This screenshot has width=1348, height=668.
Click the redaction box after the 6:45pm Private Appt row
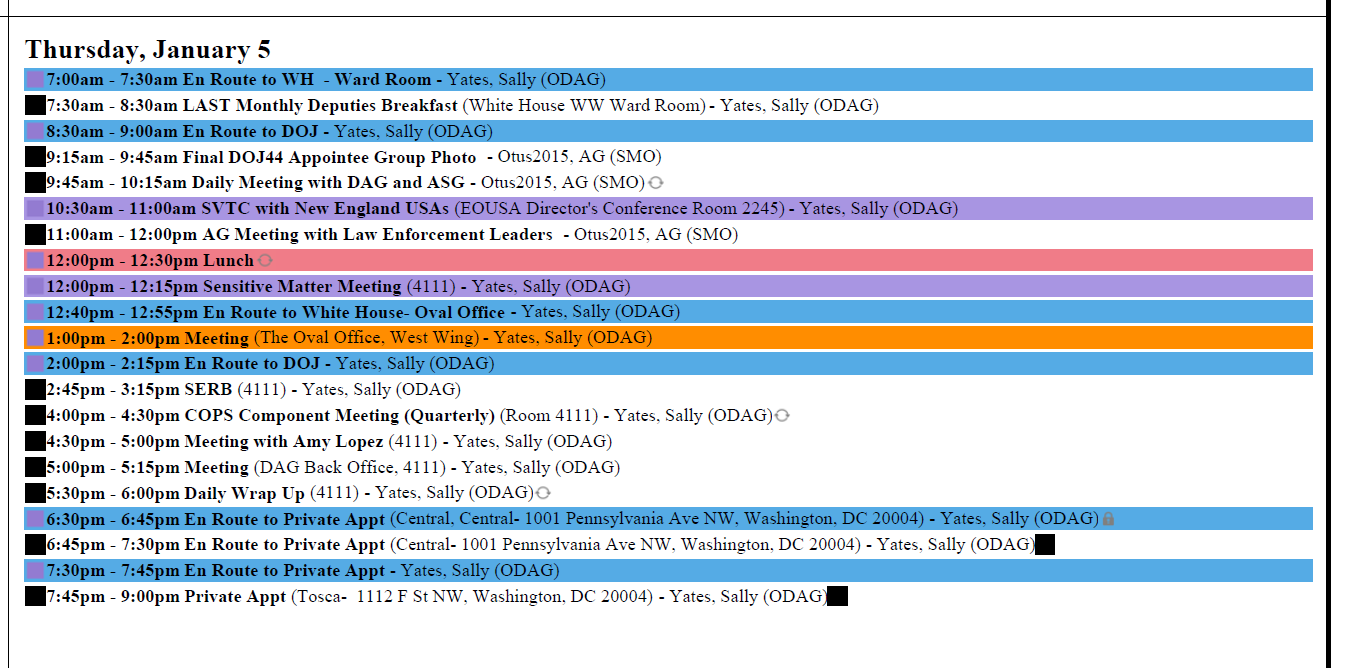click(1045, 545)
